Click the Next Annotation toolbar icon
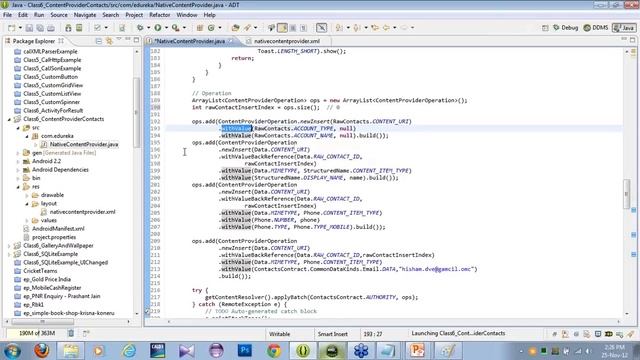 pyautogui.click(x=339, y=28)
